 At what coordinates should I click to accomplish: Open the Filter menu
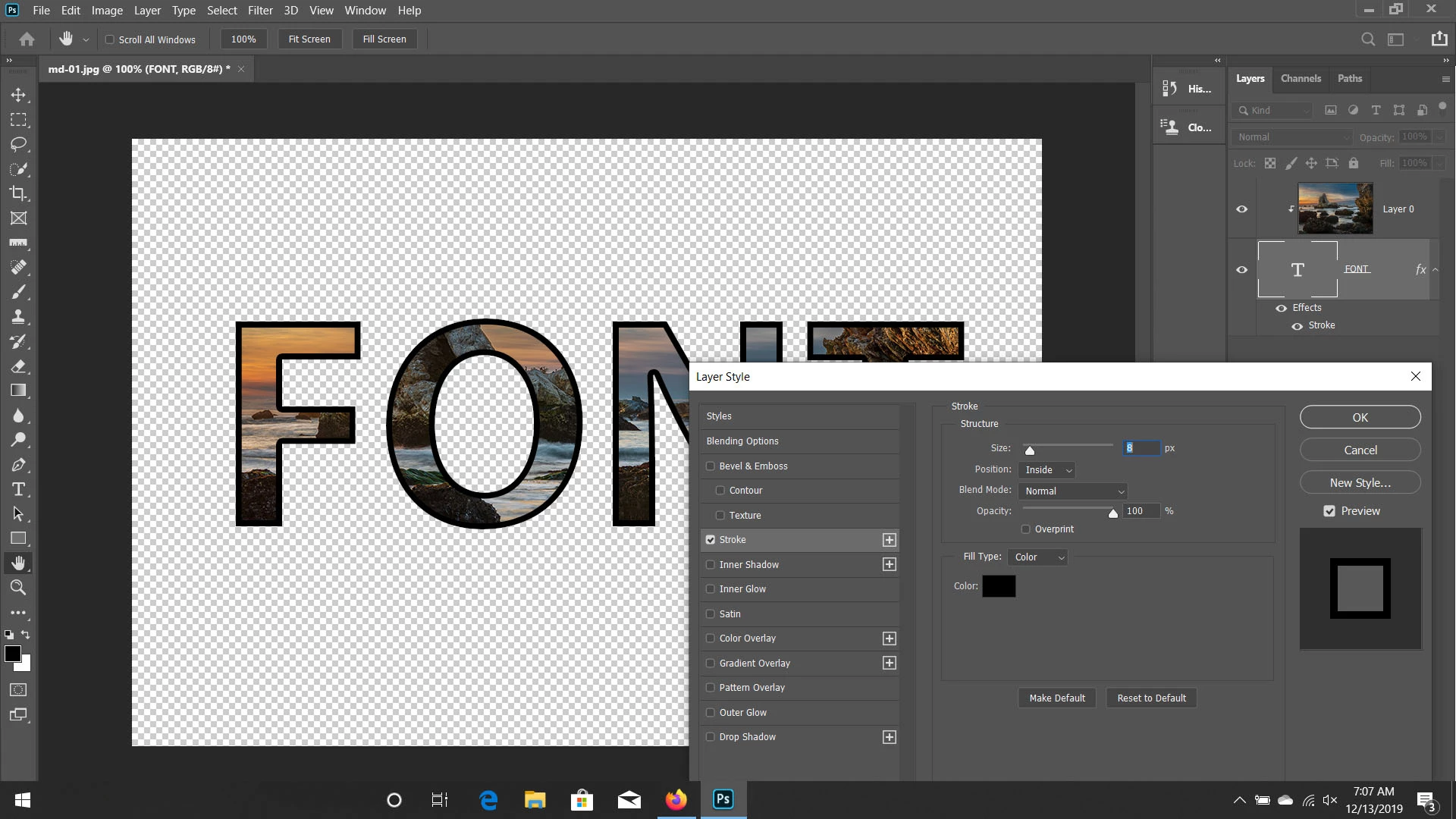click(260, 11)
